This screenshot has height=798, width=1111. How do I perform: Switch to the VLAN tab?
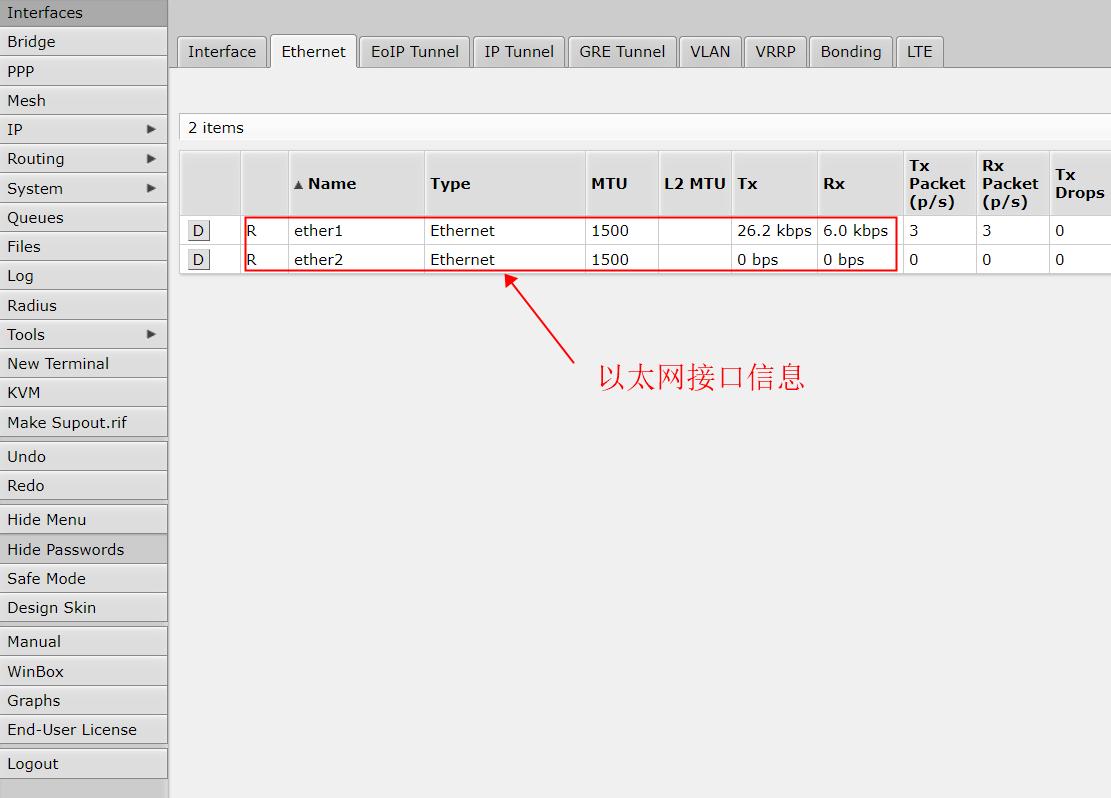pyautogui.click(x=710, y=52)
